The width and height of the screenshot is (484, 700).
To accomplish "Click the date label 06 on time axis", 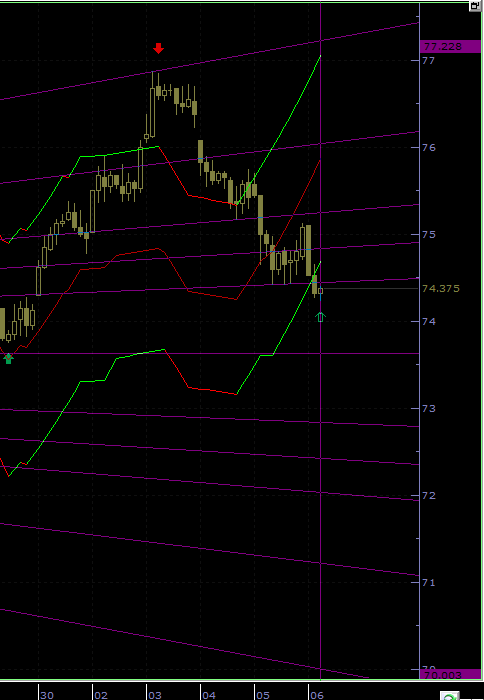I will (317, 695).
